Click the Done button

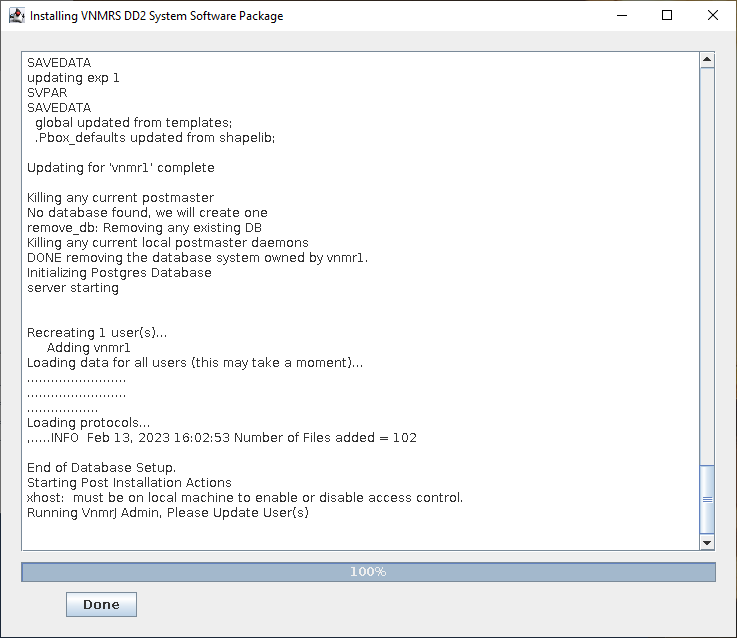[101, 604]
